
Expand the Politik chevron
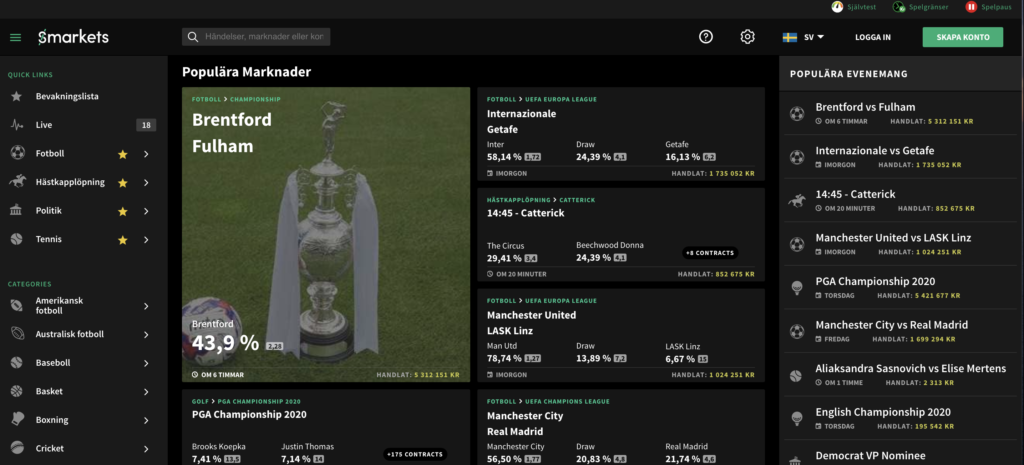(146, 212)
